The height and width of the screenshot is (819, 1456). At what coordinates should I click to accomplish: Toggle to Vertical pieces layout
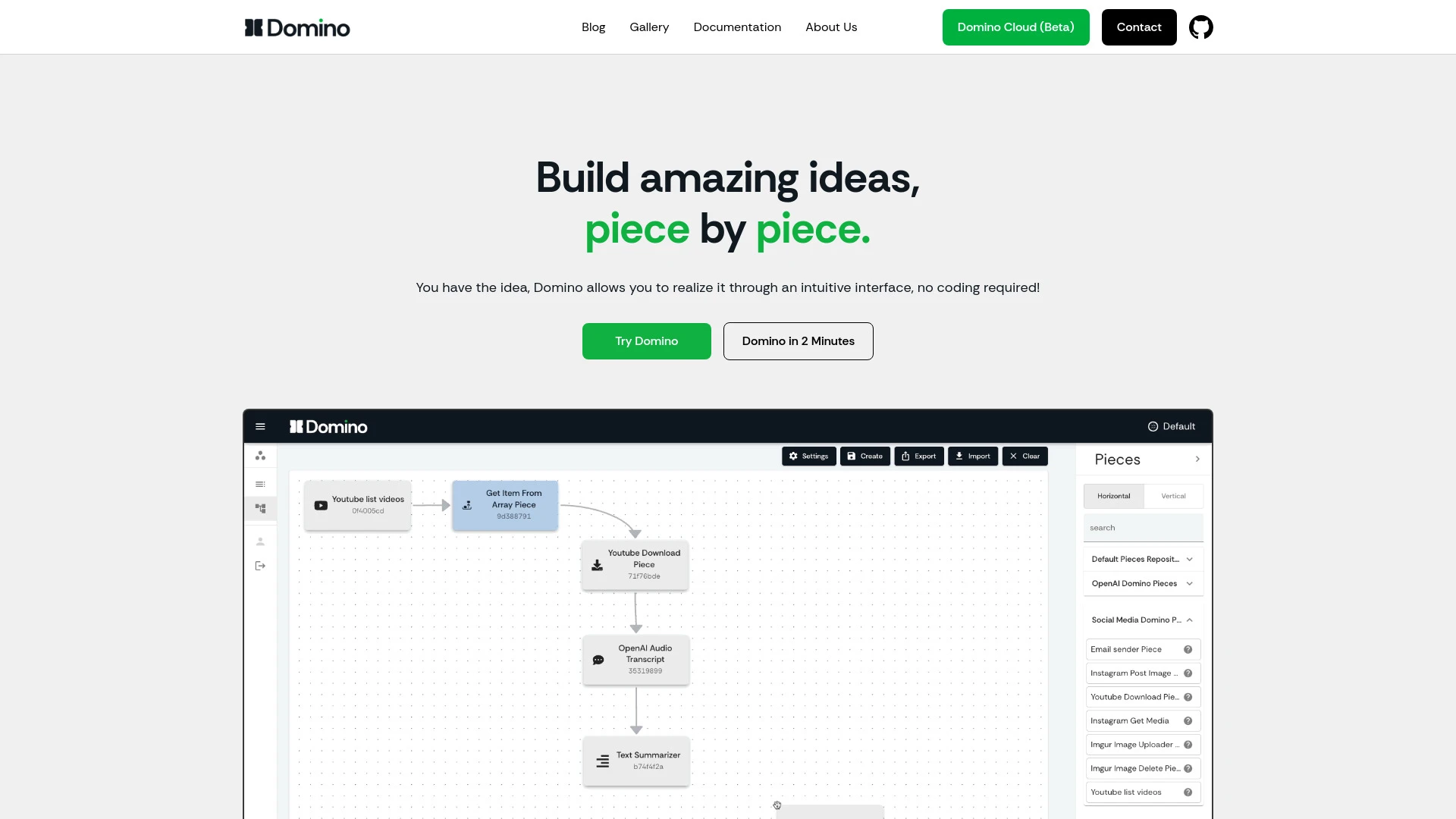(1173, 495)
